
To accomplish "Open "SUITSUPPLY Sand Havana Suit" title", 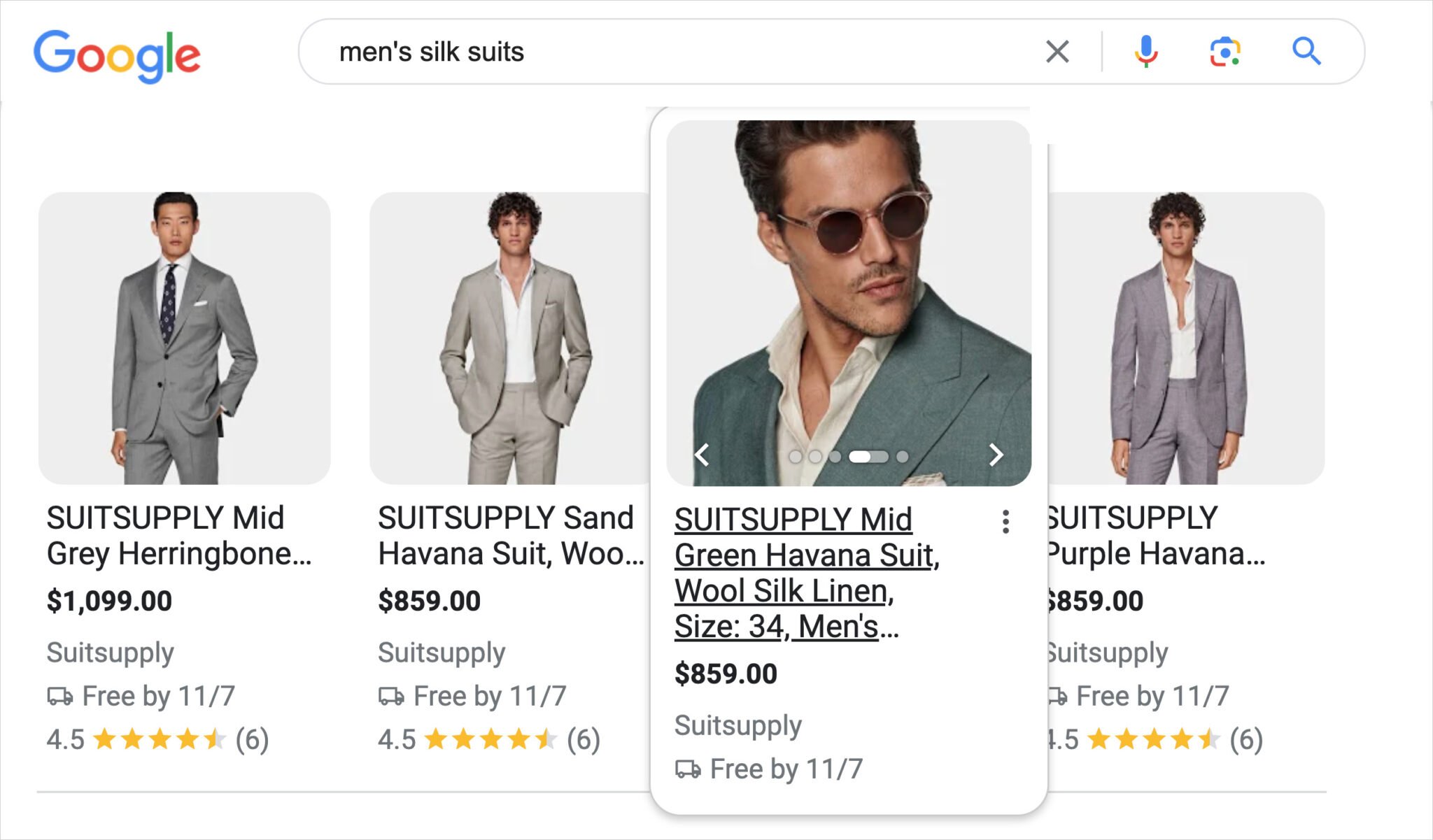I will [x=511, y=536].
